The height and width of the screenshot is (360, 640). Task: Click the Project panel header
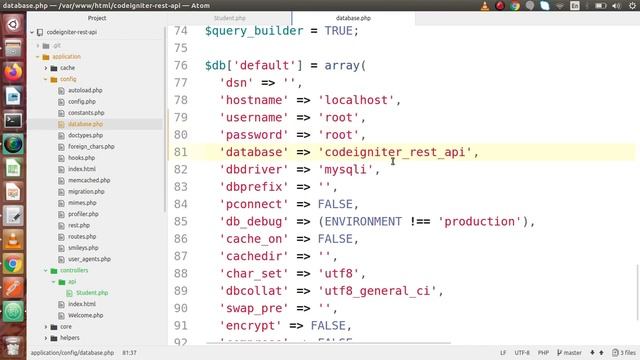pos(97,18)
